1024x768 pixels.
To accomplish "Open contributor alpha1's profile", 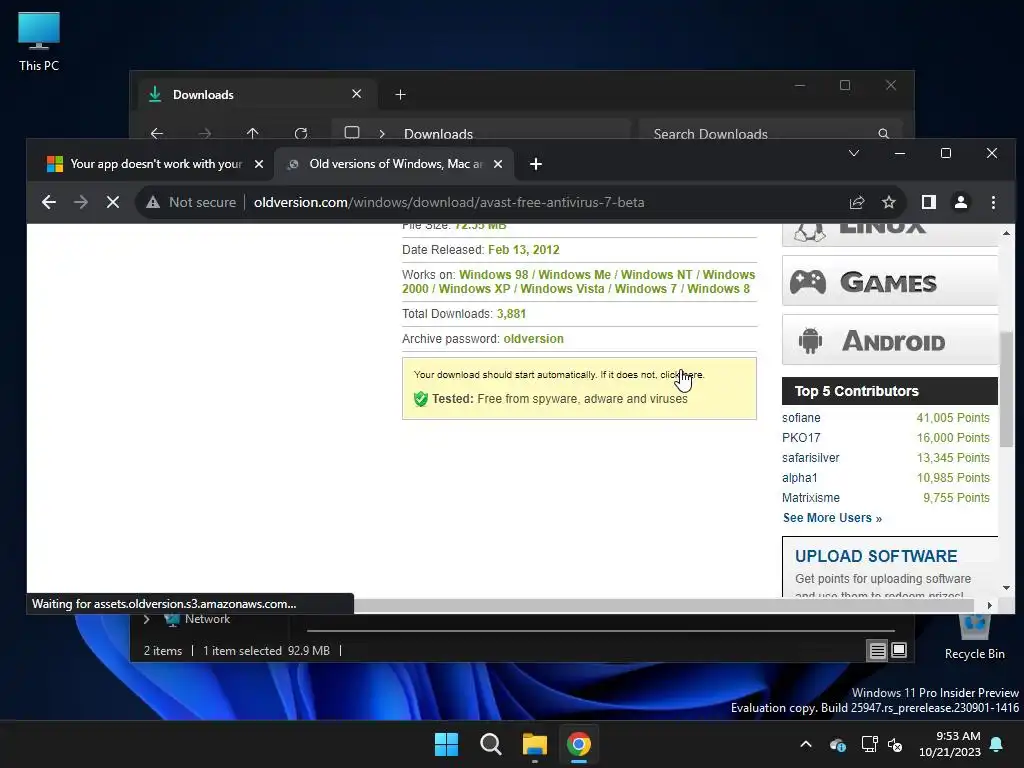I will [799, 478].
